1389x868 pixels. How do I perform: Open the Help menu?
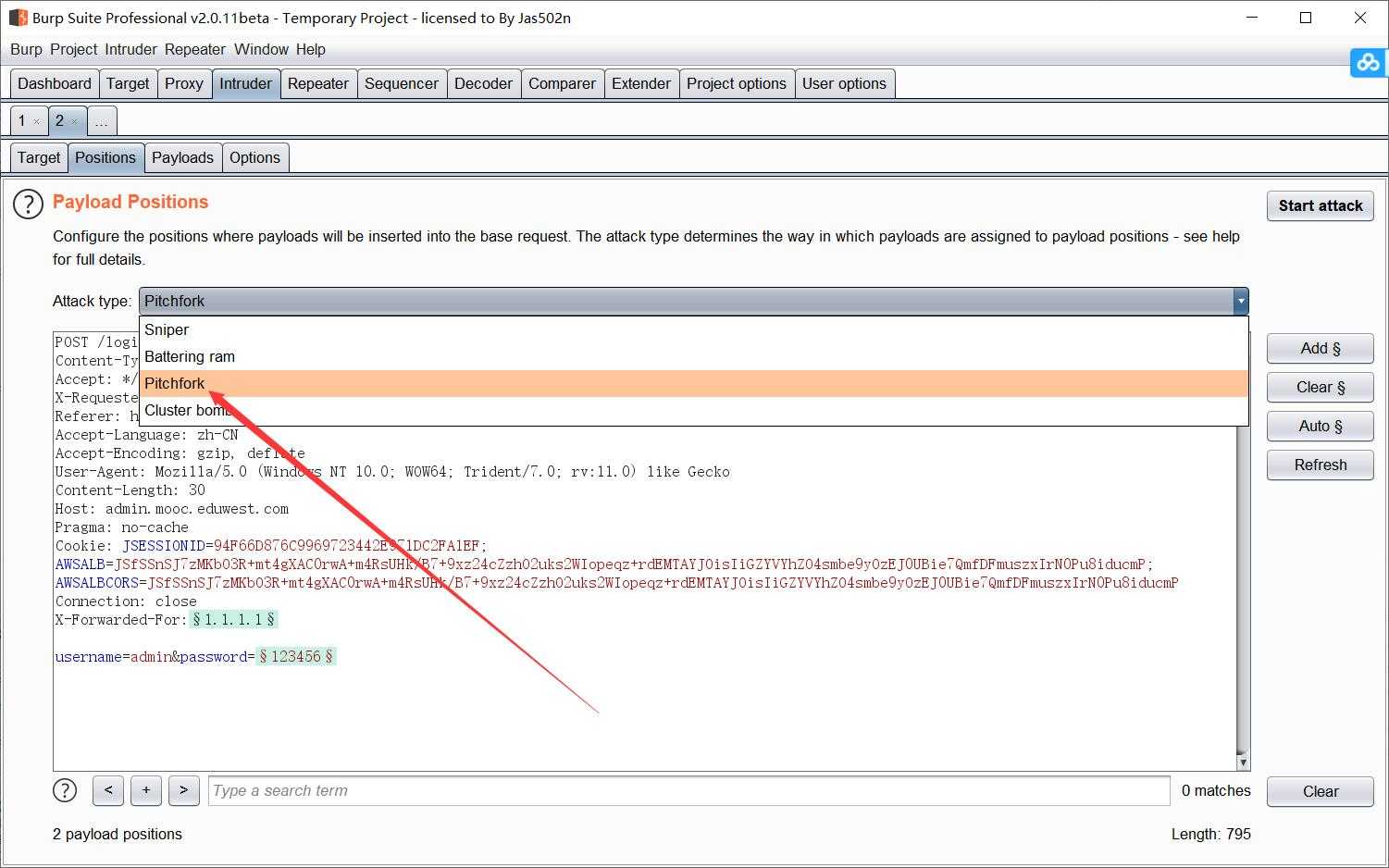tap(311, 49)
